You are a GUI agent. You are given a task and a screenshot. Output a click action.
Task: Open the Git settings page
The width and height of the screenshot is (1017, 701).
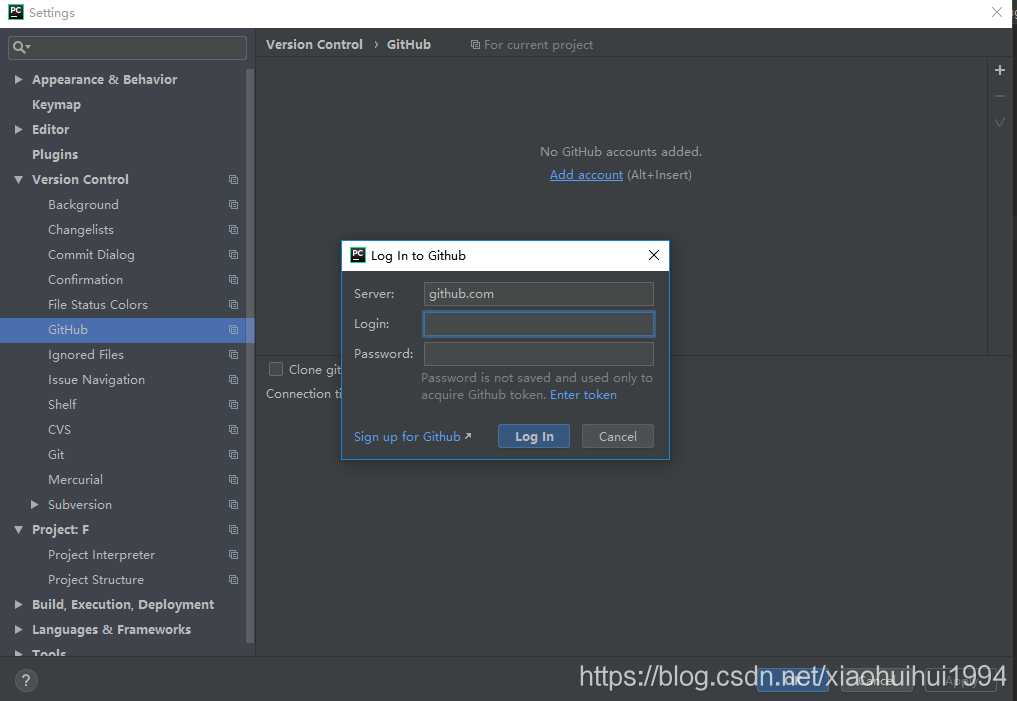(x=56, y=455)
